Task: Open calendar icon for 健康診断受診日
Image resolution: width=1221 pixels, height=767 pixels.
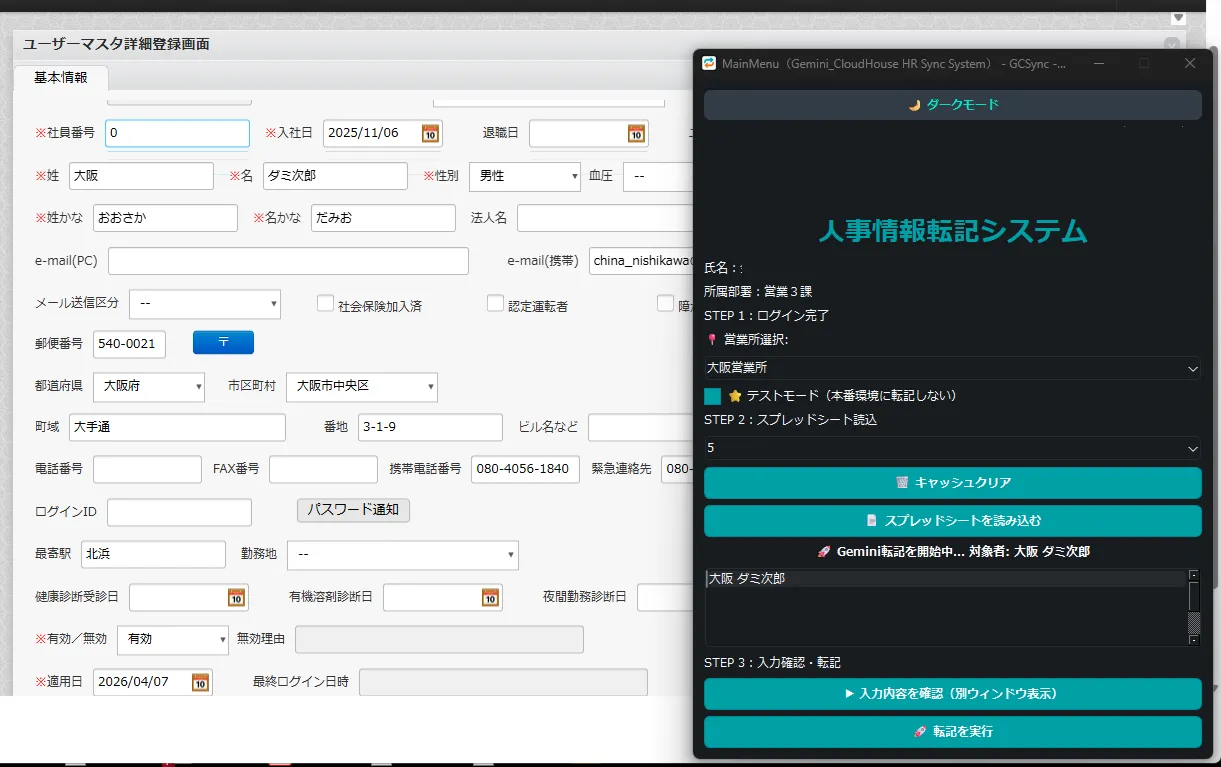Action: [x=236, y=597]
